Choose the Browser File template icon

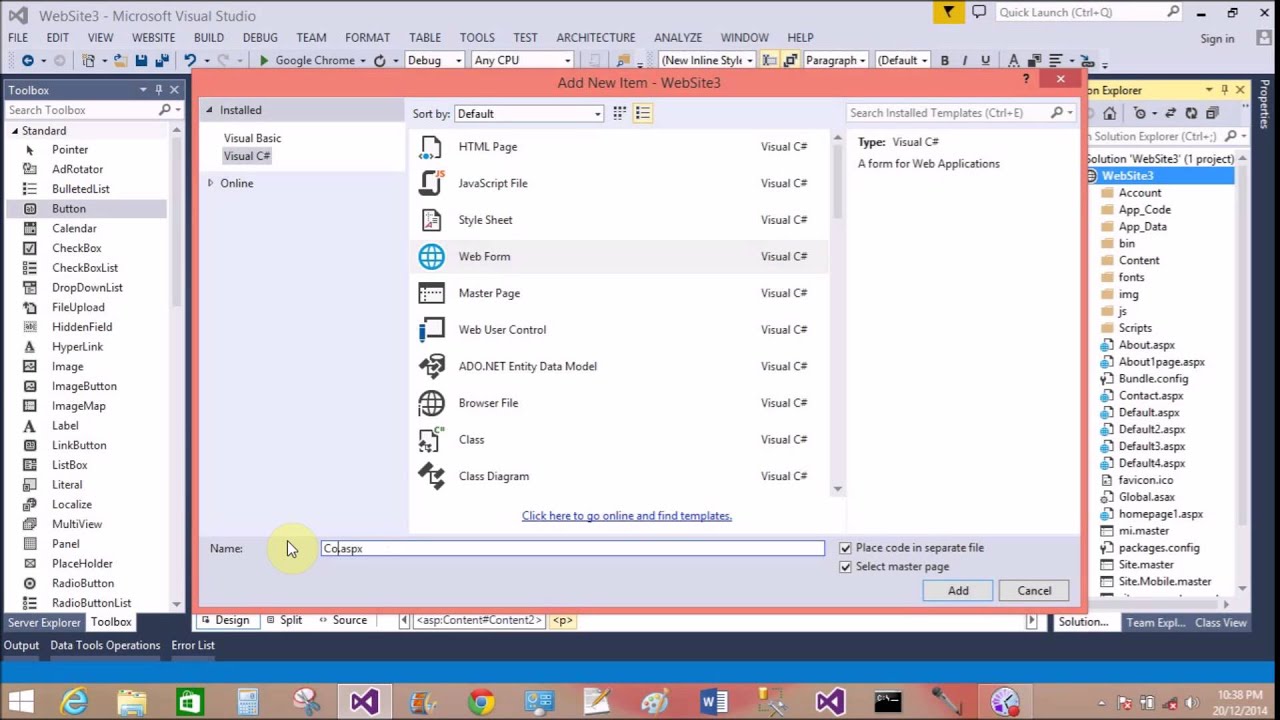(431, 403)
